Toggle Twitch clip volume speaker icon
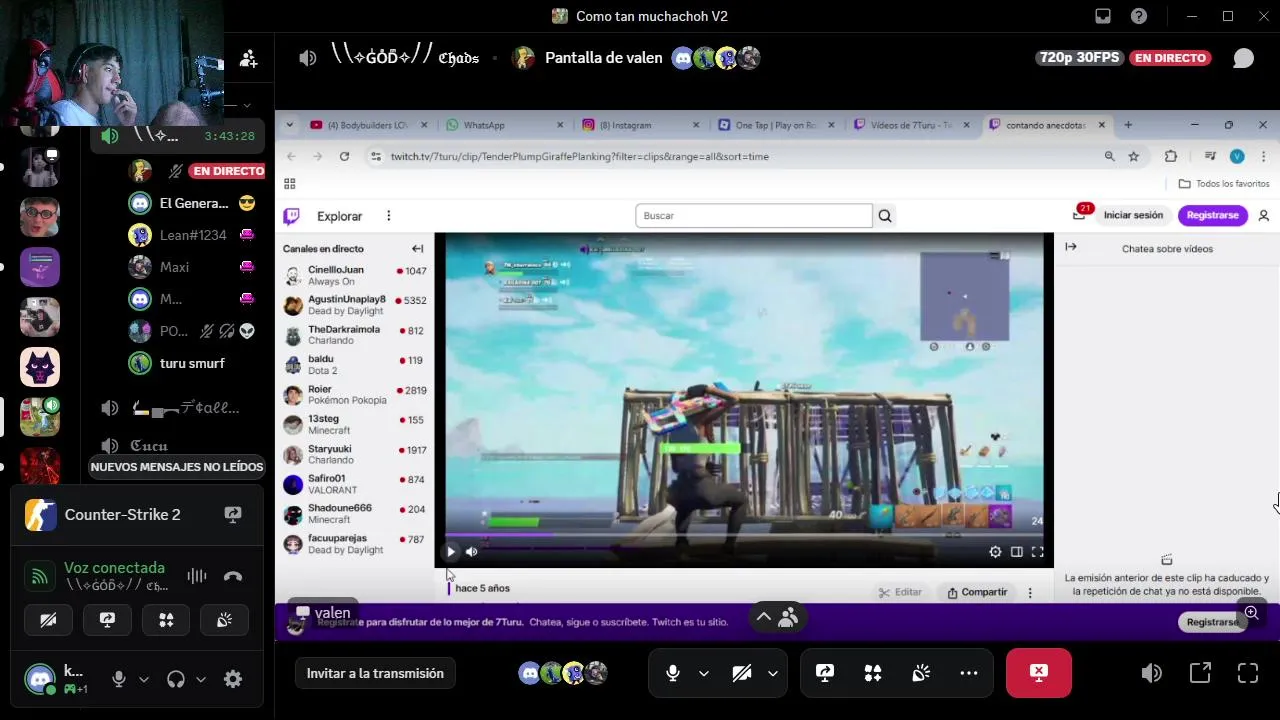This screenshot has width=1280, height=720. tap(472, 551)
